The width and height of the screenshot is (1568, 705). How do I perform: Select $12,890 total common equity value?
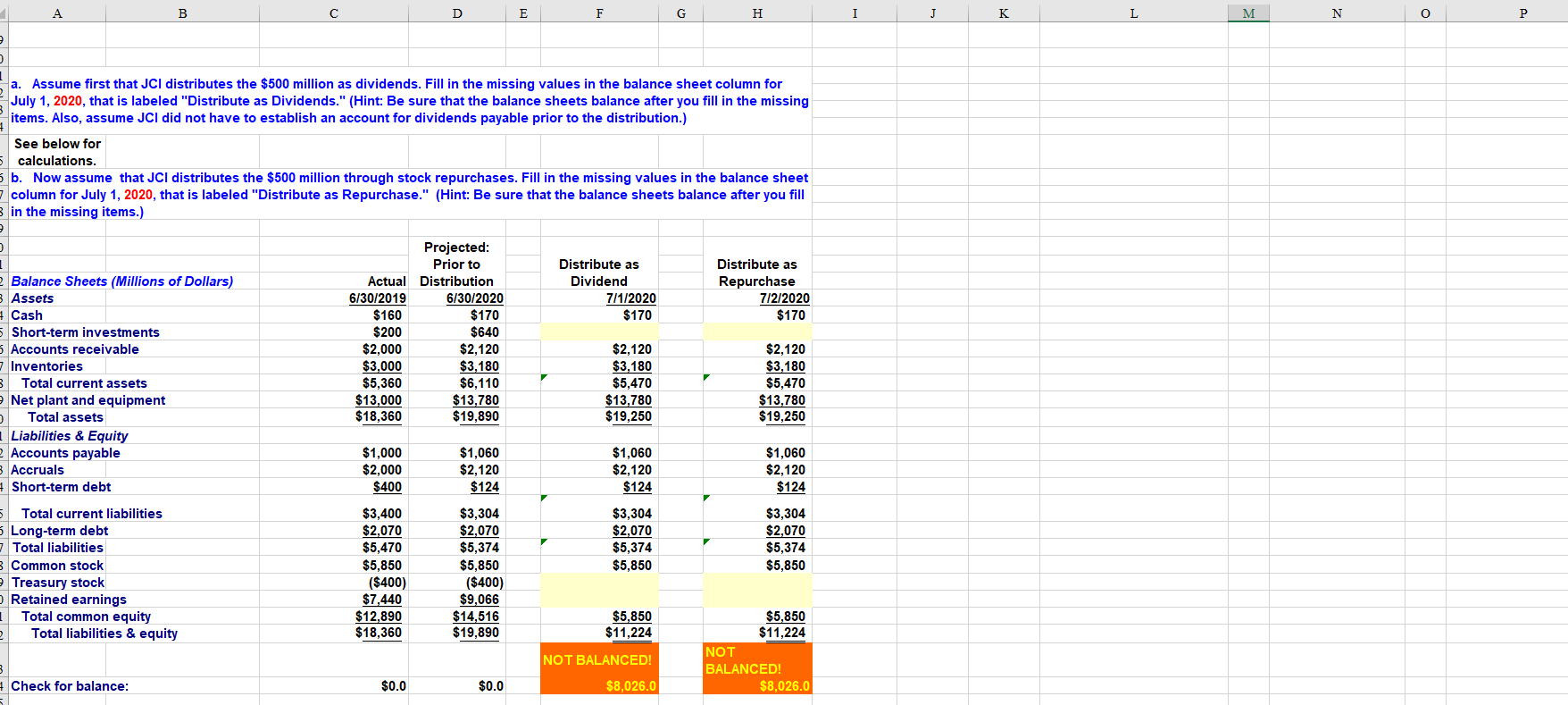click(x=379, y=617)
